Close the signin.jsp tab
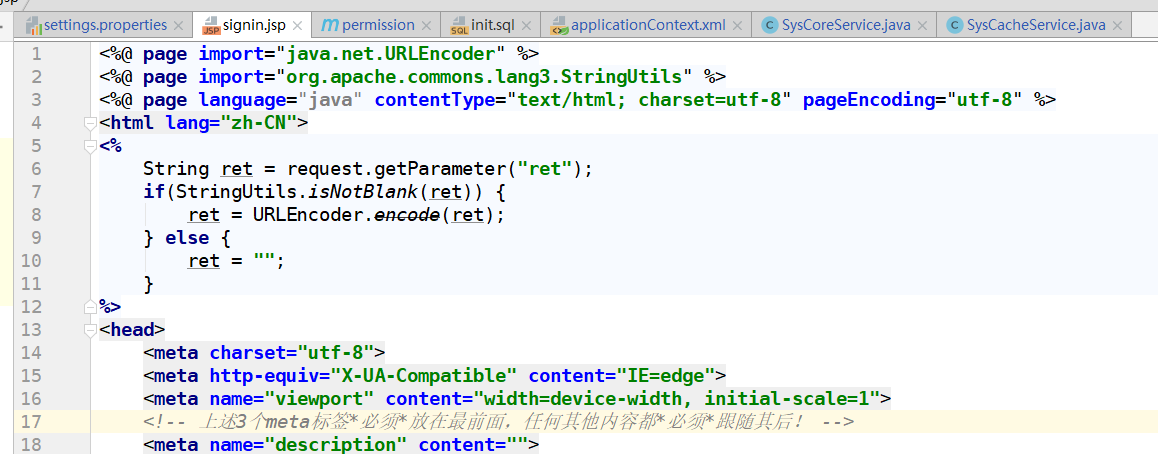Image resolution: width=1158 pixels, height=454 pixels. tap(298, 25)
